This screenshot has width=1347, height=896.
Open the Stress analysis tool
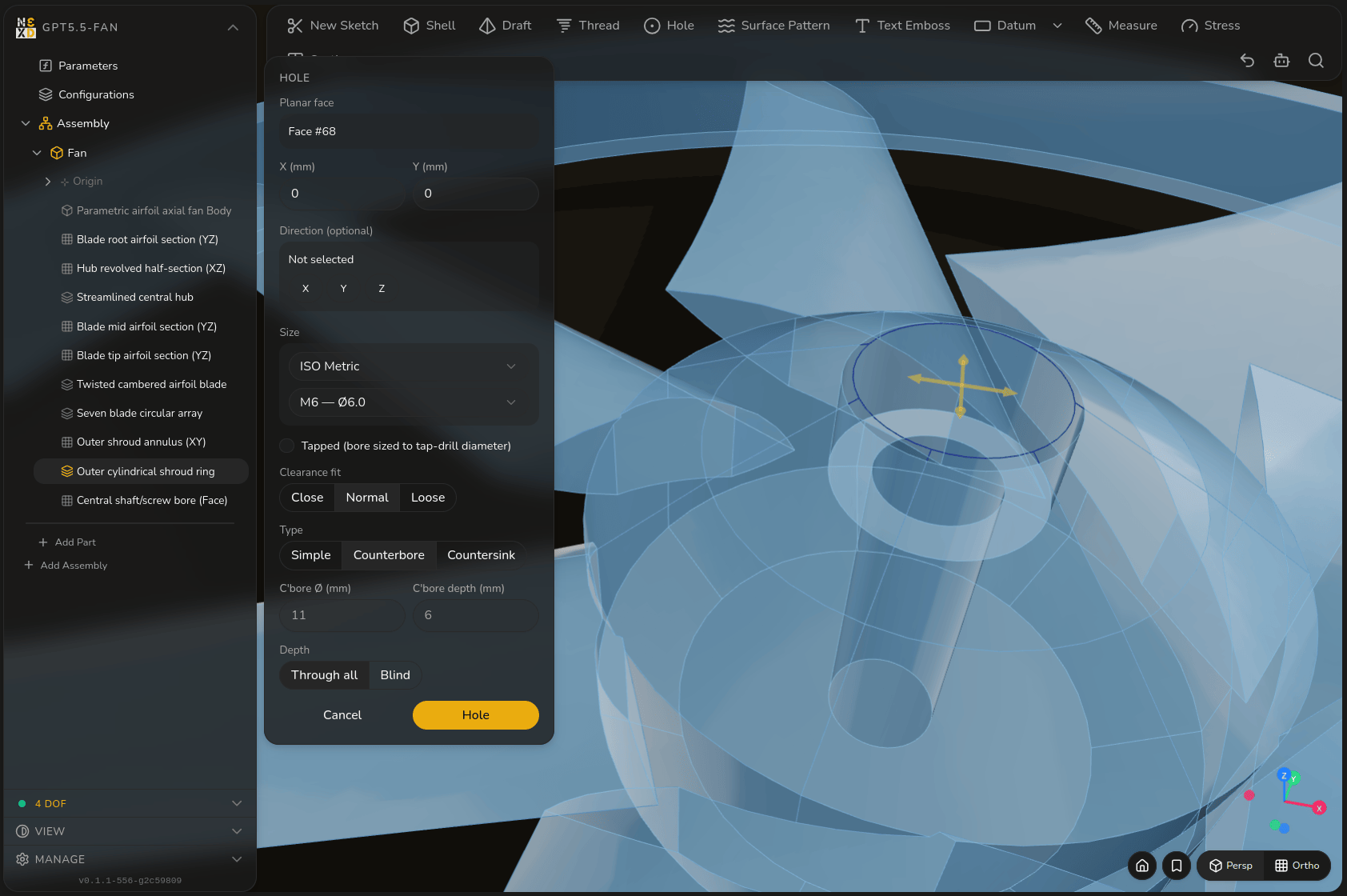tap(1211, 26)
